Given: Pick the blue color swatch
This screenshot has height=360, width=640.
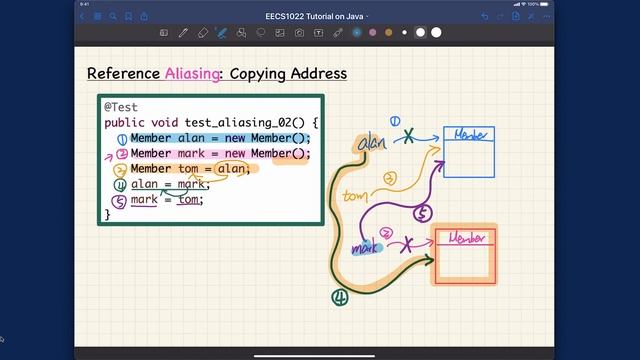Looking at the screenshot, I should pyautogui.click(x=357, y=33).
